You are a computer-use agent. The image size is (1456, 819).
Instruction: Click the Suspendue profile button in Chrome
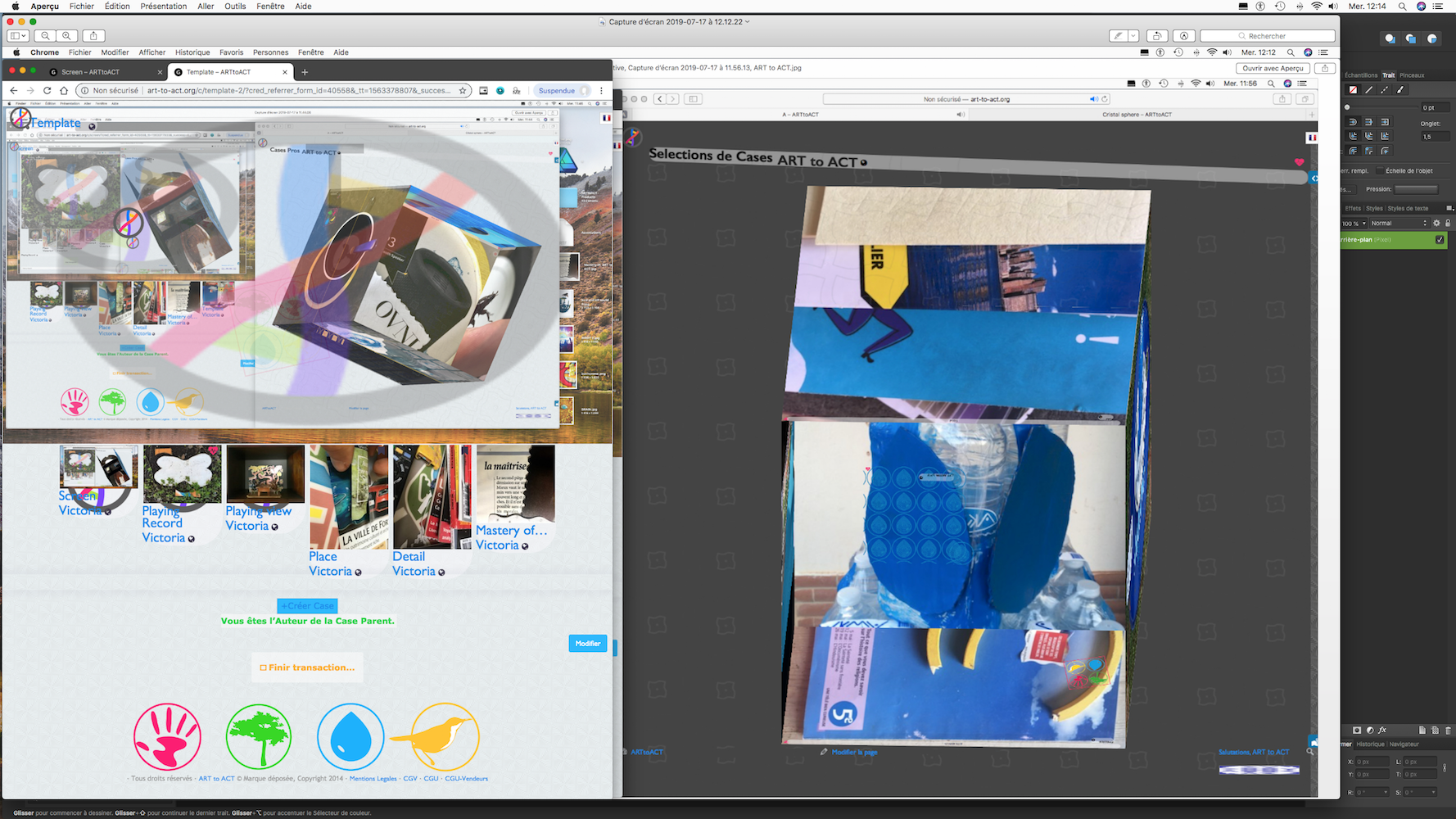pos(563,91)
